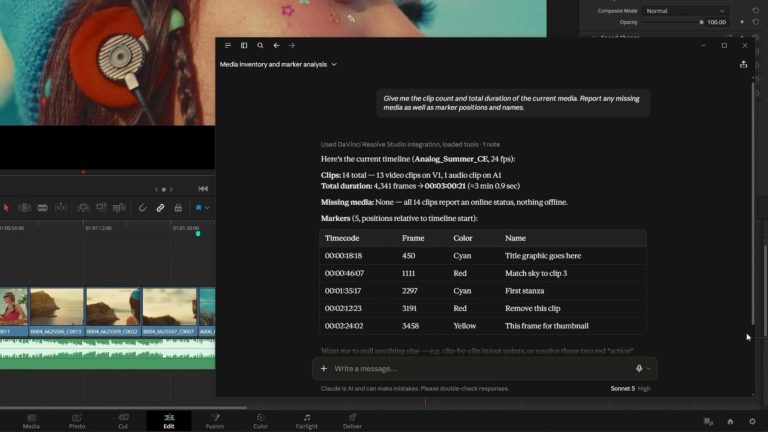Toggle Linked Selection chain icon

pos(160,208)
